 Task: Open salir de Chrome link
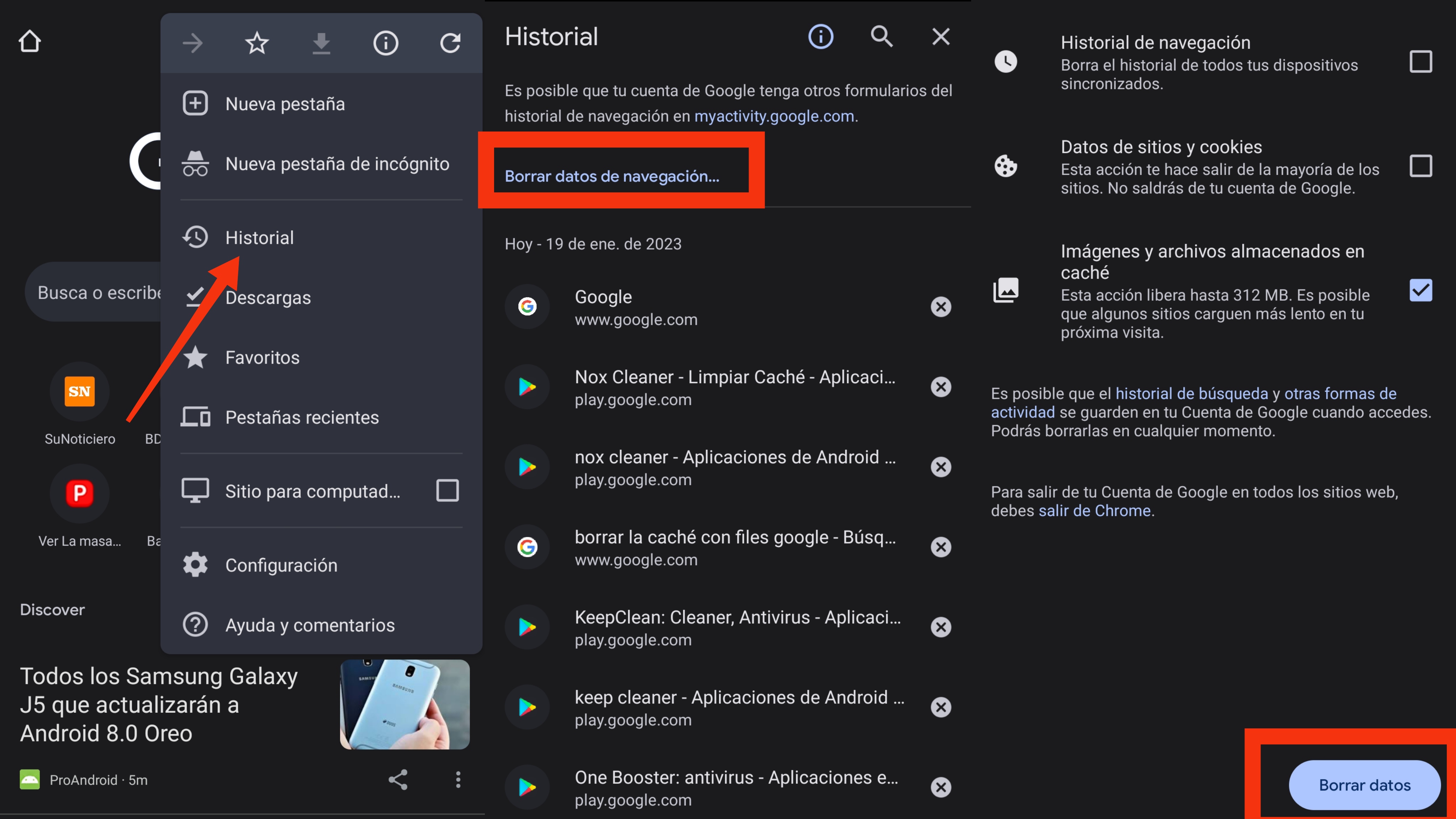(x=1094, y=510)
